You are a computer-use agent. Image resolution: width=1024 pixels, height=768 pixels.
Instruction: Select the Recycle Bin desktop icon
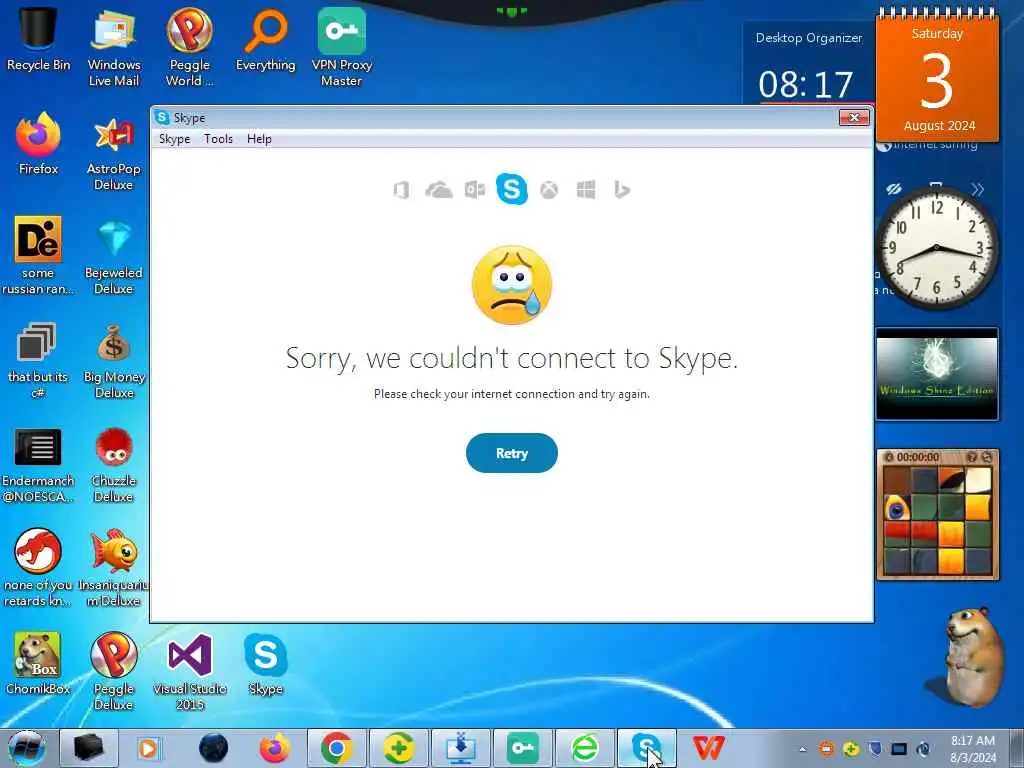point(38,38)
